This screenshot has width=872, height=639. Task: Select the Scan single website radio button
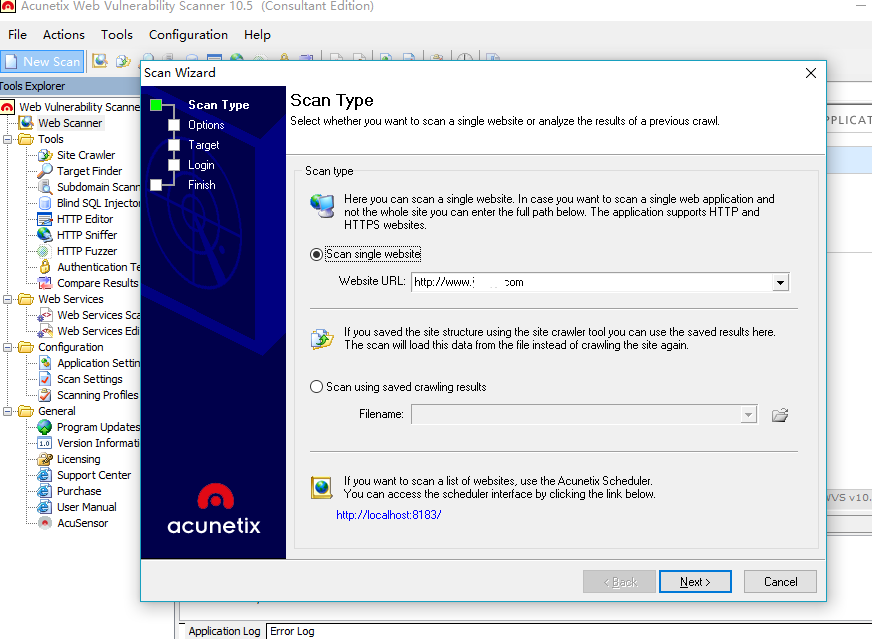pyautogui.click(x=316, y=254)
